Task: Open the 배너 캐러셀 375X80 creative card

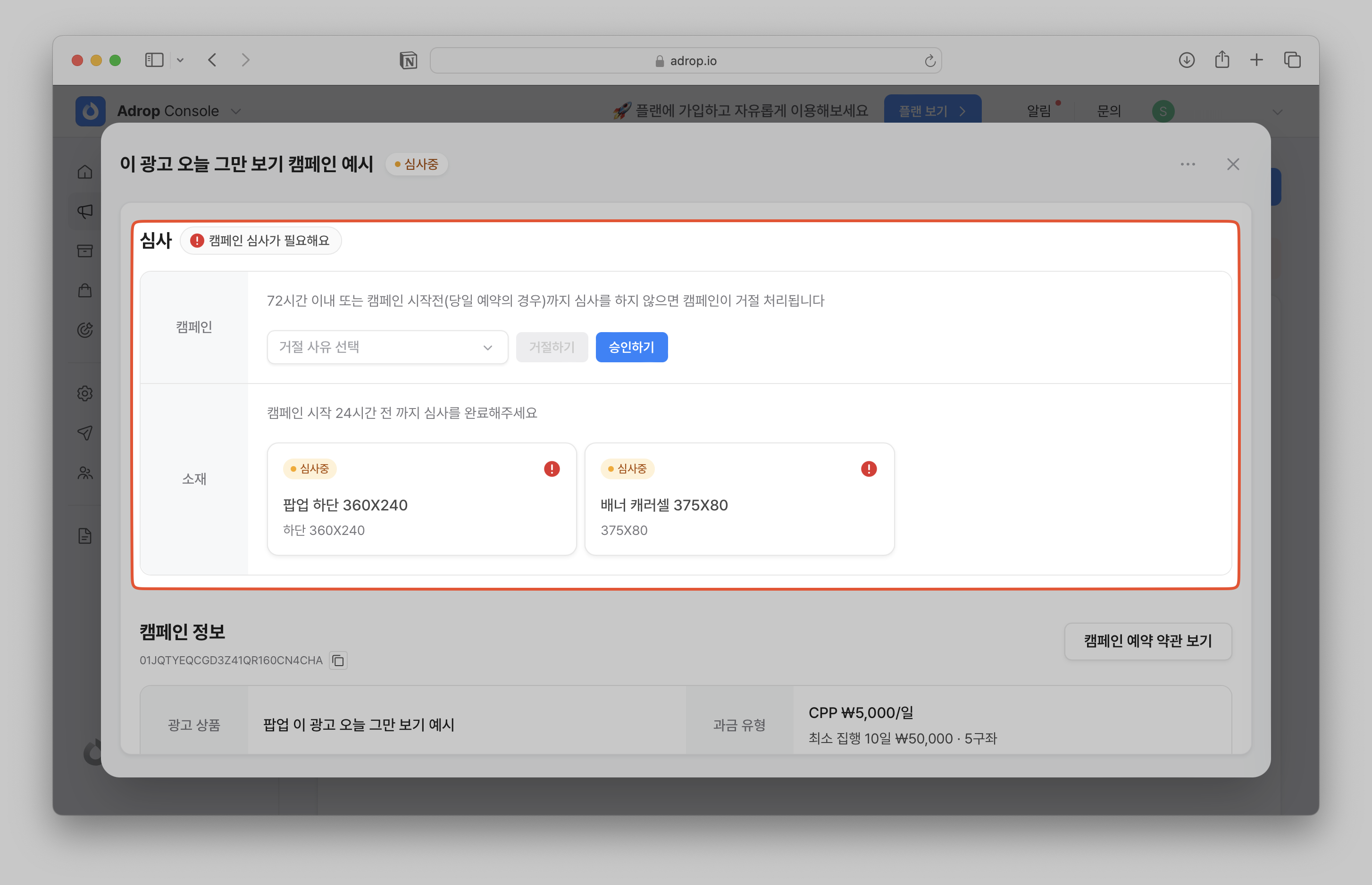Action: (x=738, y=499)
